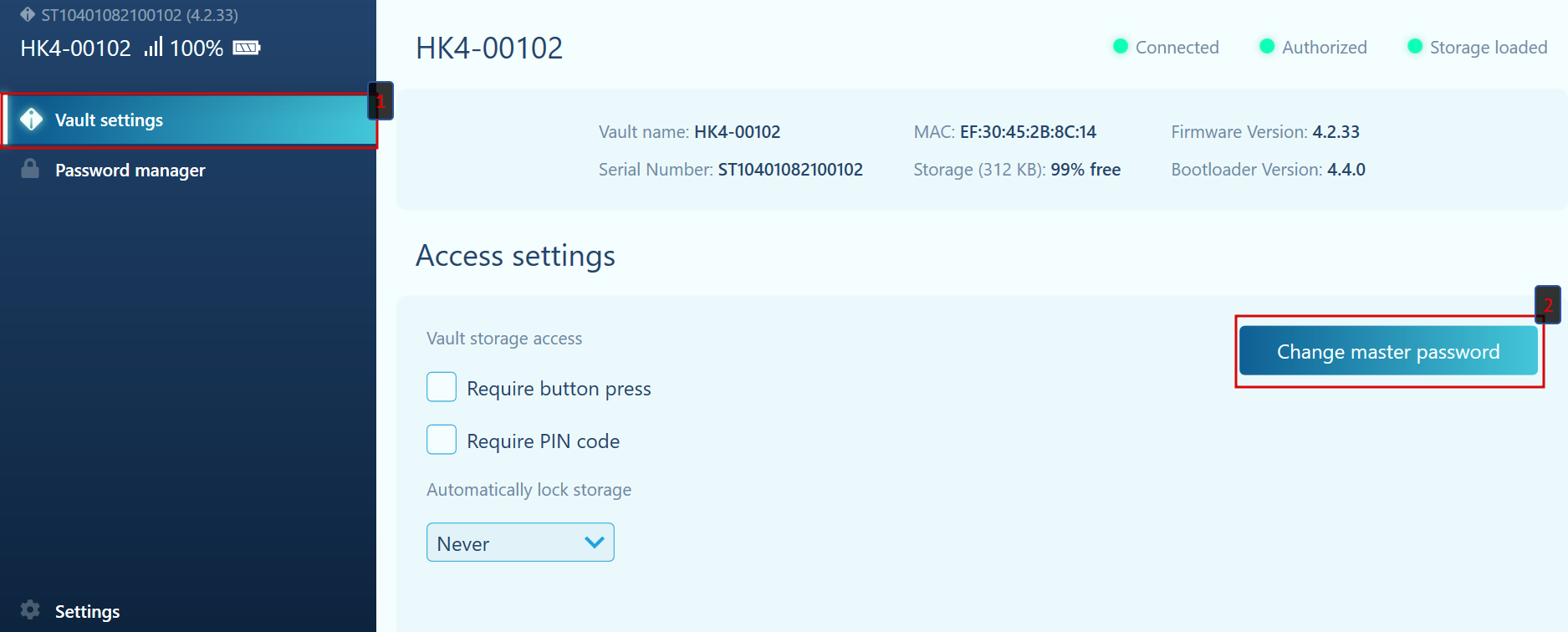Enable the Require button press checkbox
This screenshot has height=632, width=1568.
(x=442, y=387)
